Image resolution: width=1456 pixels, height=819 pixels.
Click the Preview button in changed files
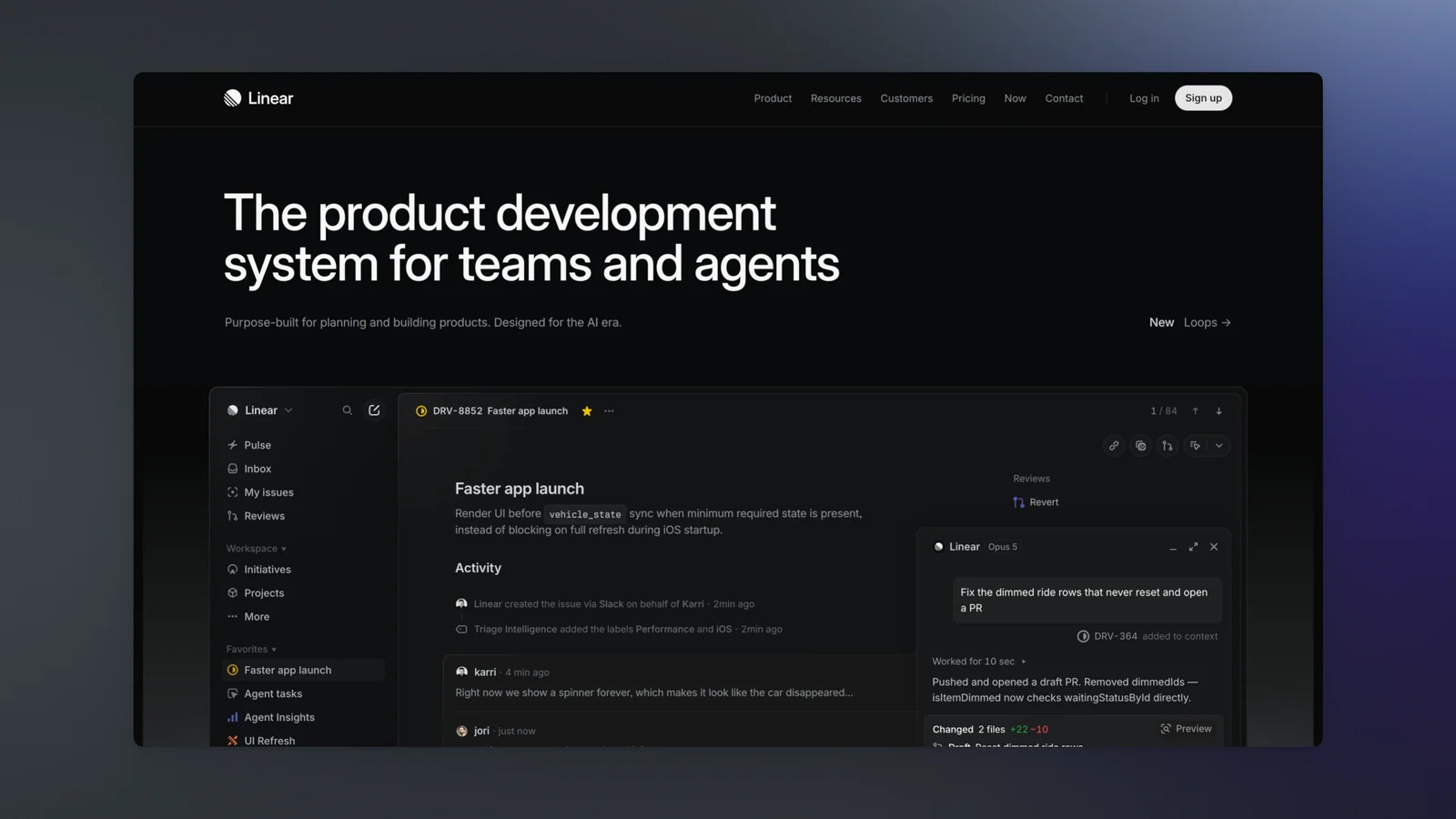point(1186,729)
